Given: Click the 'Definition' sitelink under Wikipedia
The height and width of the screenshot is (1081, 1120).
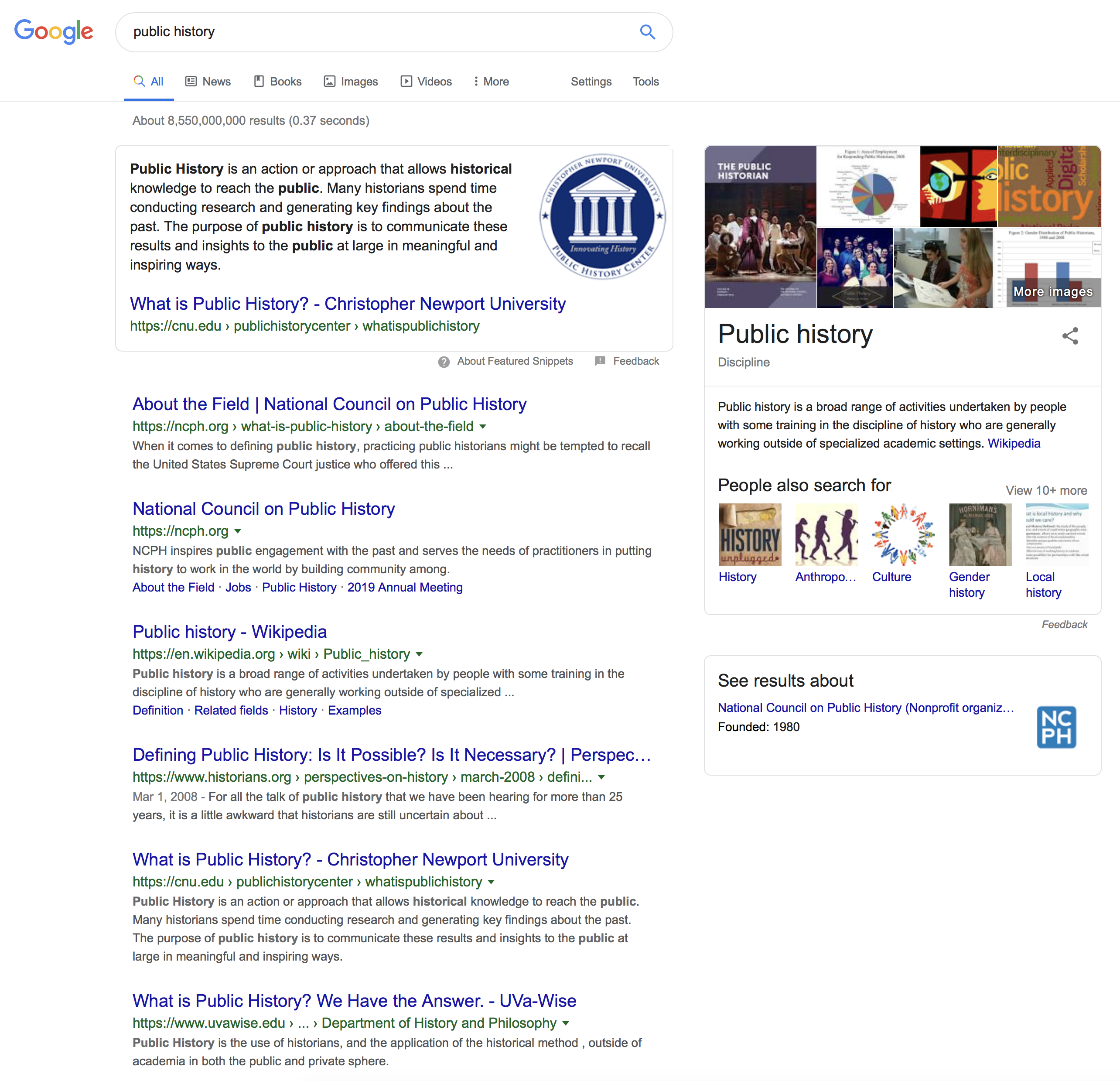Looking at the screenshot, I should (x=158, y=710).
